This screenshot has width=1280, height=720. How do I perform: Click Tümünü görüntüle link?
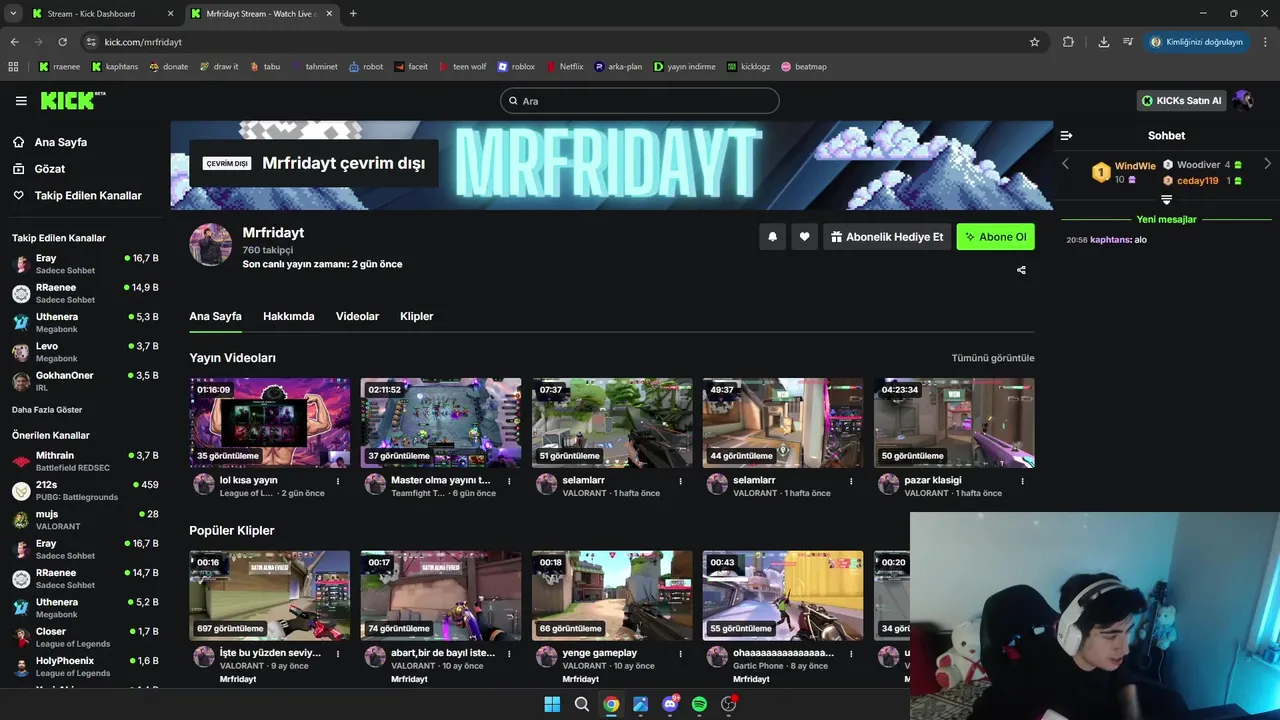coord(993,358)
